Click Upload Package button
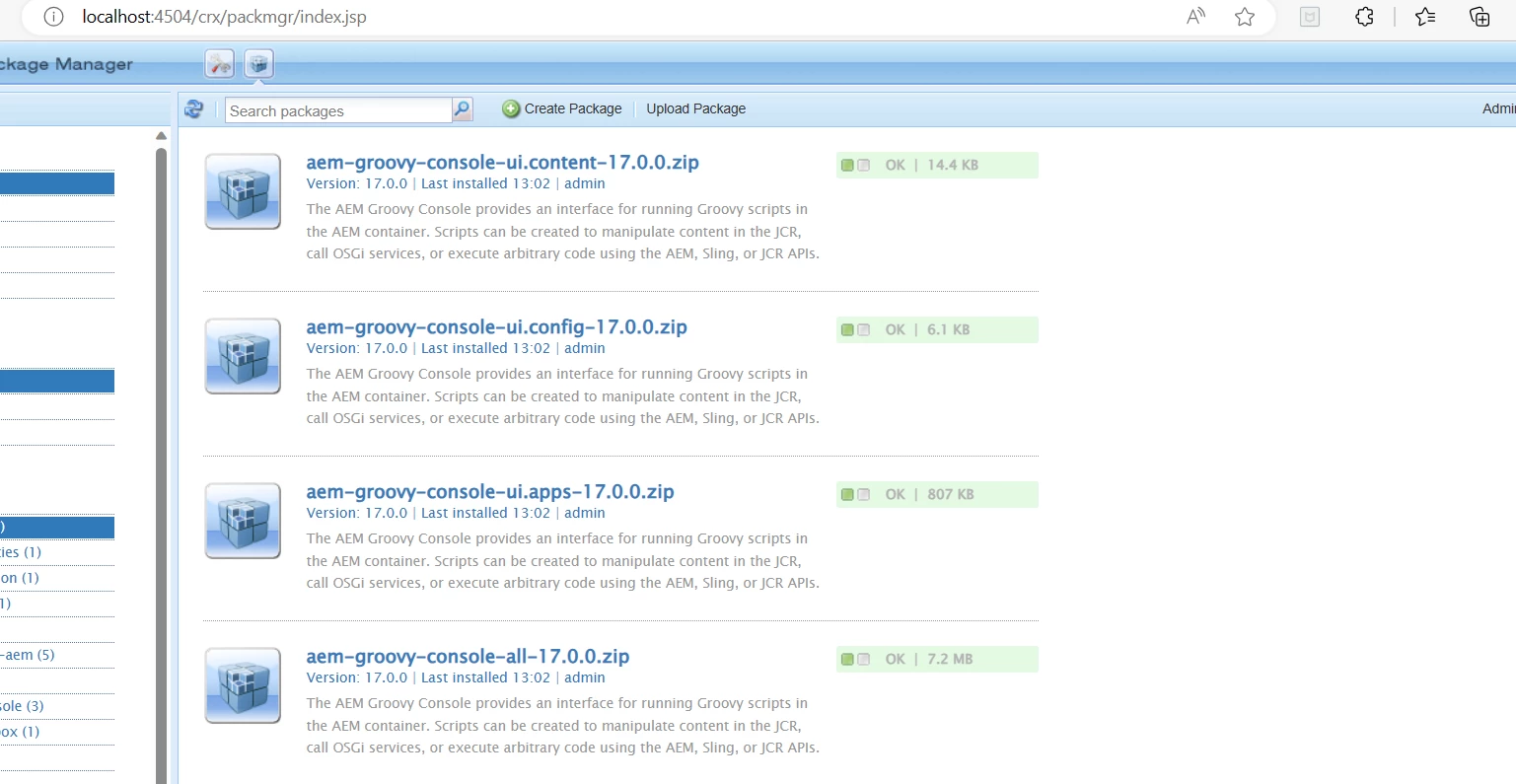The width and height of the screenshot is (1516, 784). (696, 108)
